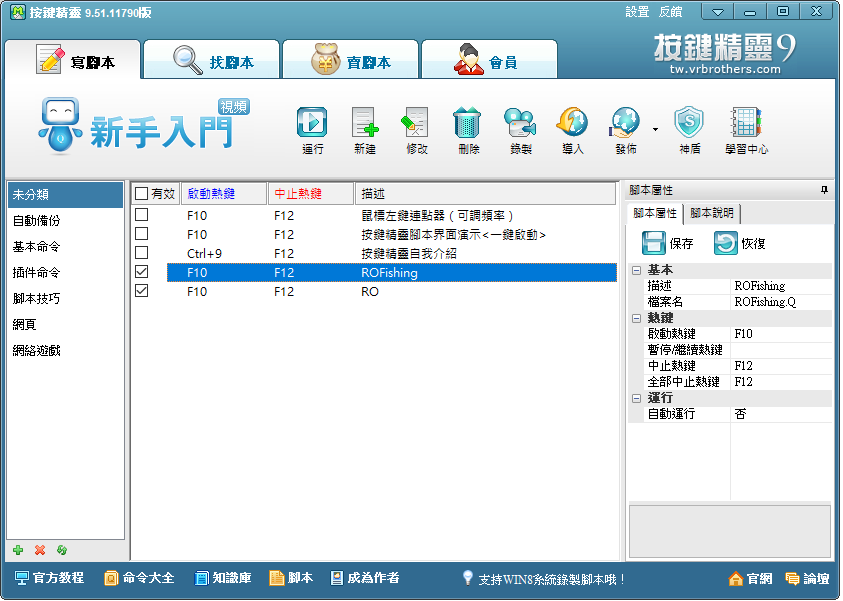843x601 pixels.
Task: Click the 導入 (Import) icon
Action: pos(572,123)
